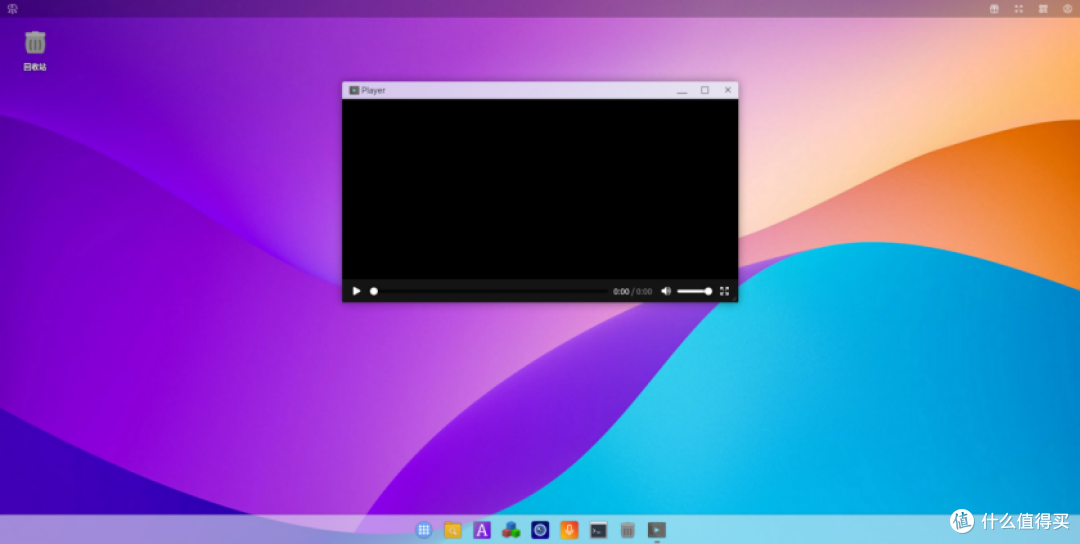Start playback with the play button

point(356,291)
